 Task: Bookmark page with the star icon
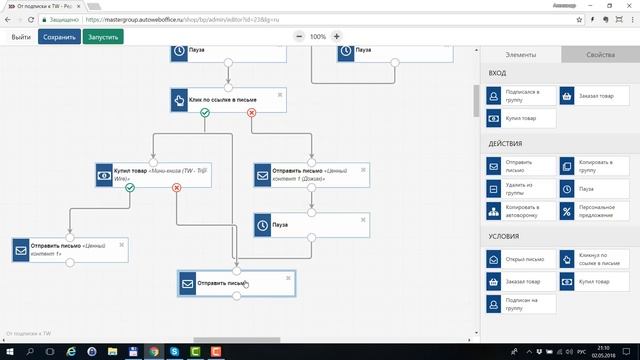(579, 20)
